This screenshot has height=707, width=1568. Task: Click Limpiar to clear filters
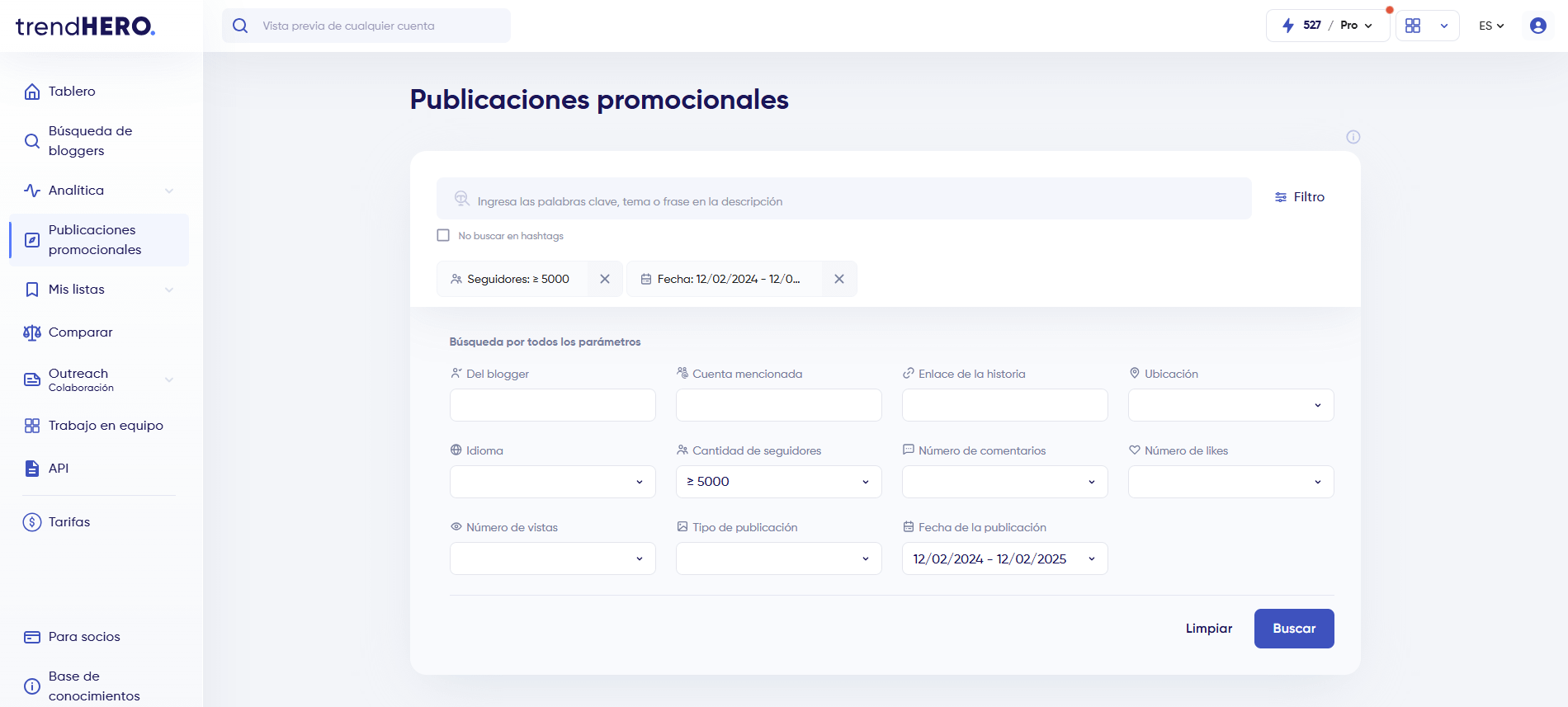[1208, 629]
